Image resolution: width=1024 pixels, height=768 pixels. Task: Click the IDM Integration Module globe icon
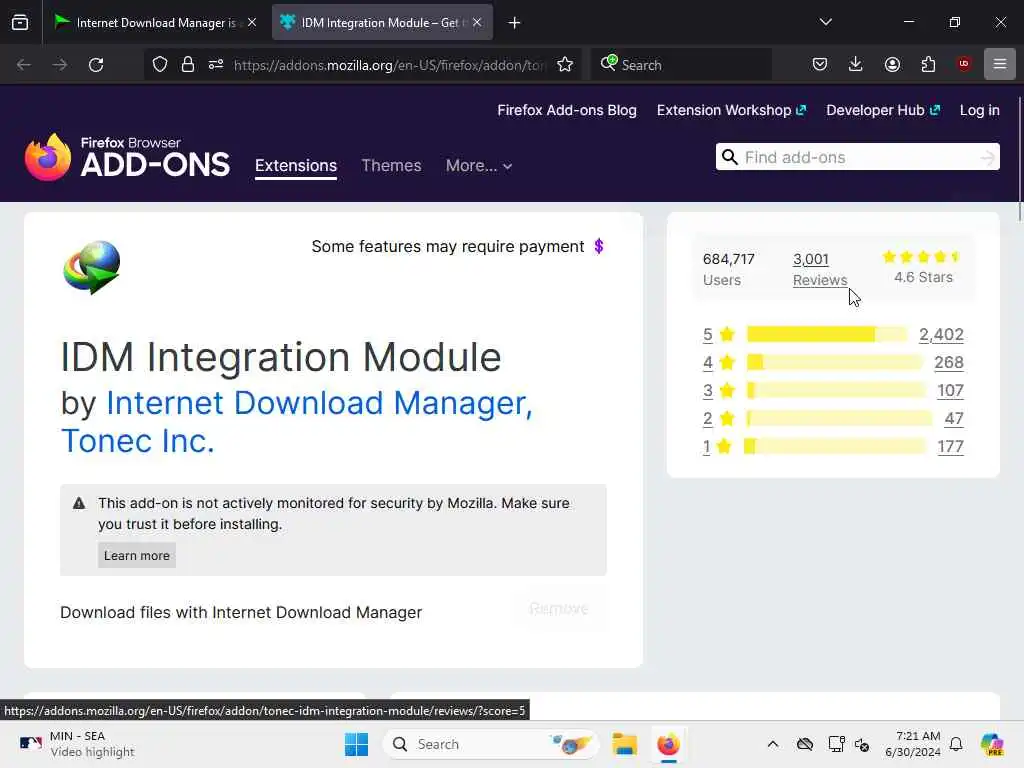coord(91,267)
